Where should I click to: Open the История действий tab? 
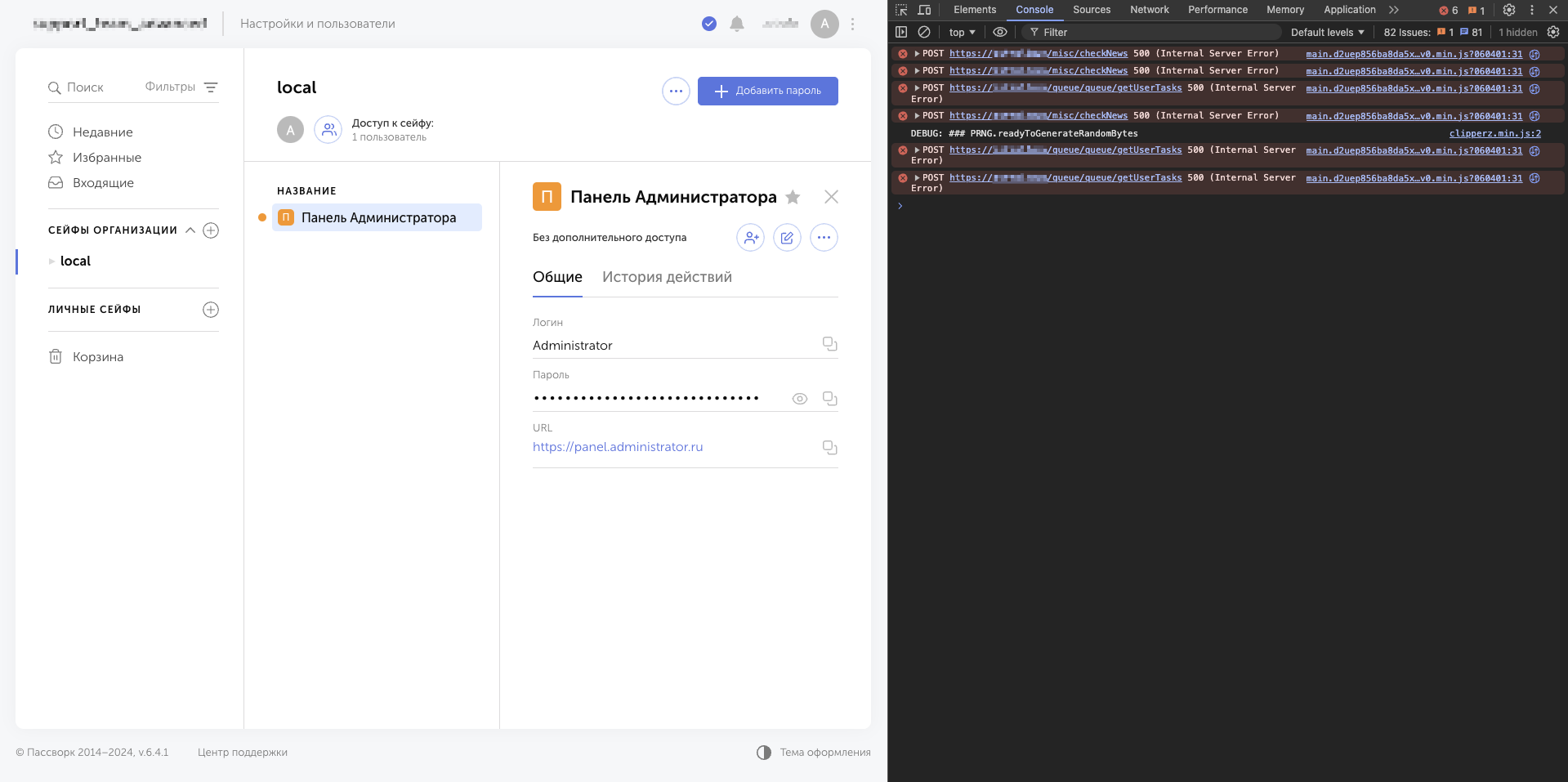[667, 277]
